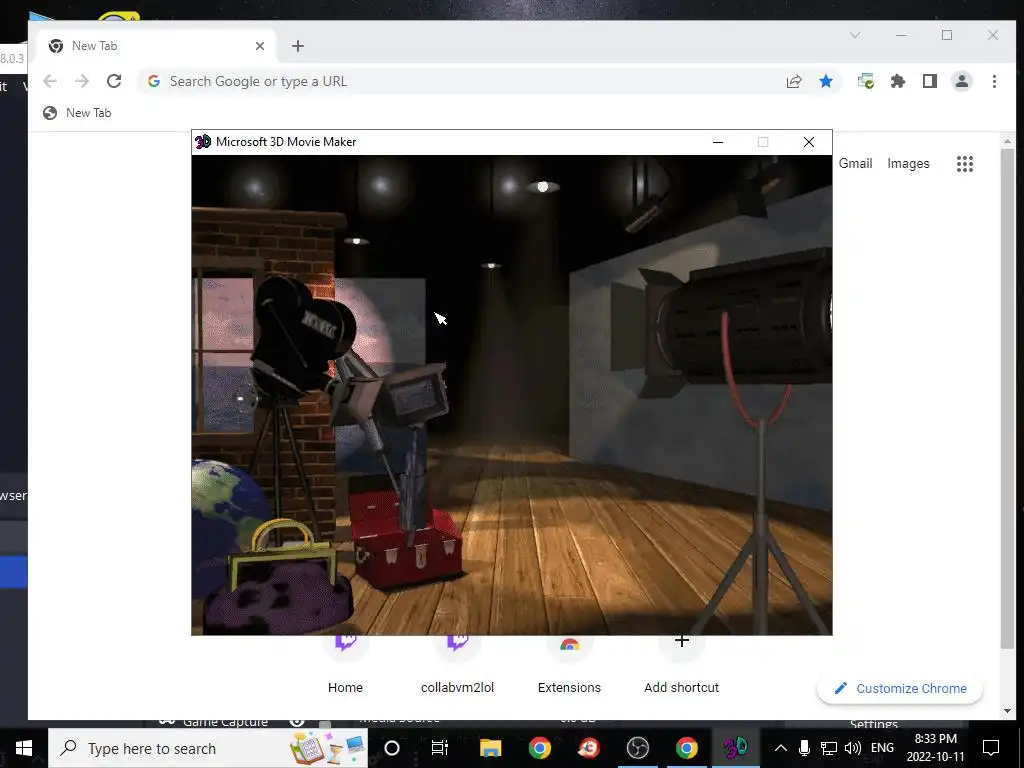Open the second Chrome taskbar icon
The image size is (1024, 768).
686,748
